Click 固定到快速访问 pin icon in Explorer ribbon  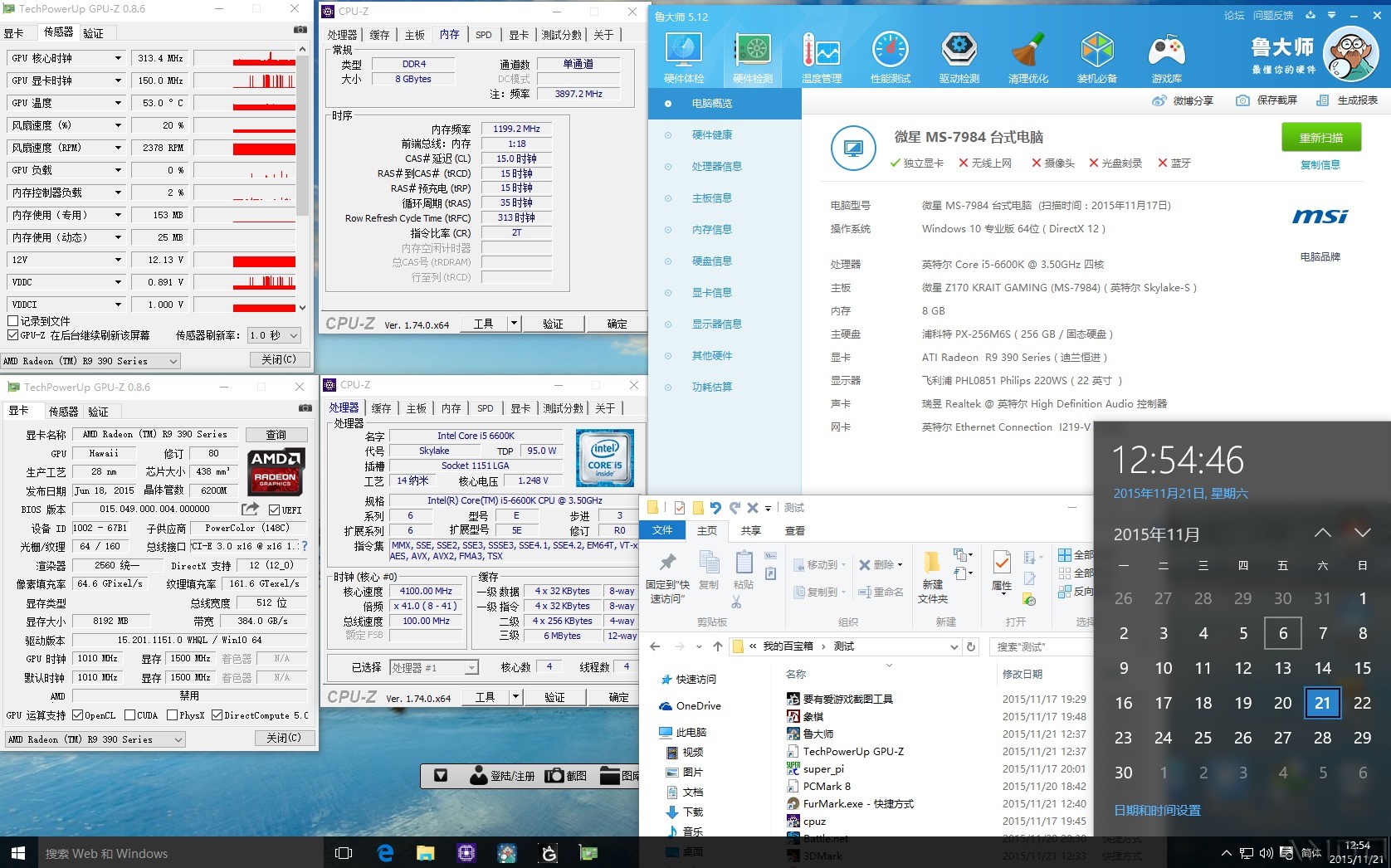[668, 563]
